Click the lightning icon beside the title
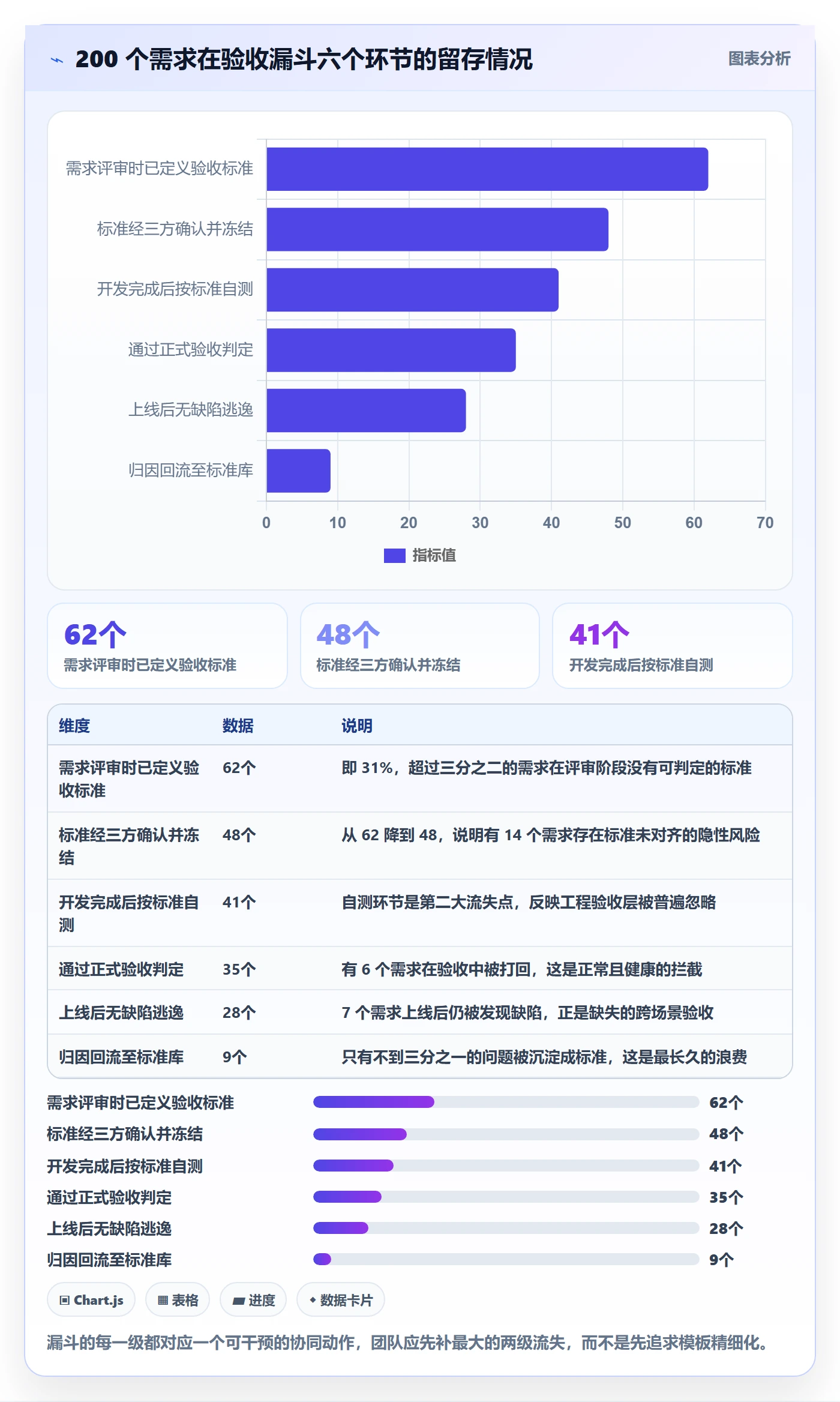 click(x=56, y=60)
